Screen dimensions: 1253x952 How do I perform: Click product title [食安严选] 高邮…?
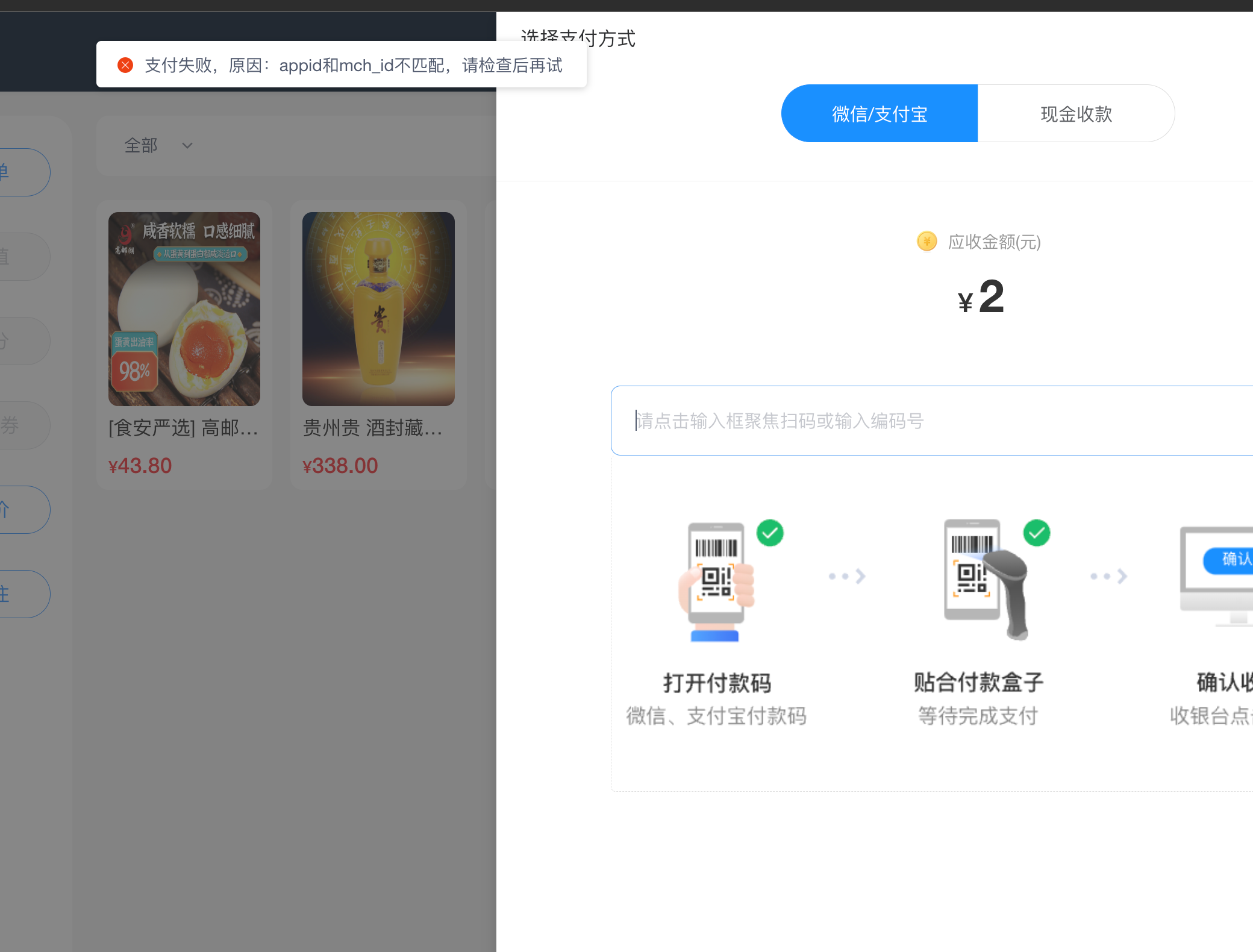tap(184, 428)
